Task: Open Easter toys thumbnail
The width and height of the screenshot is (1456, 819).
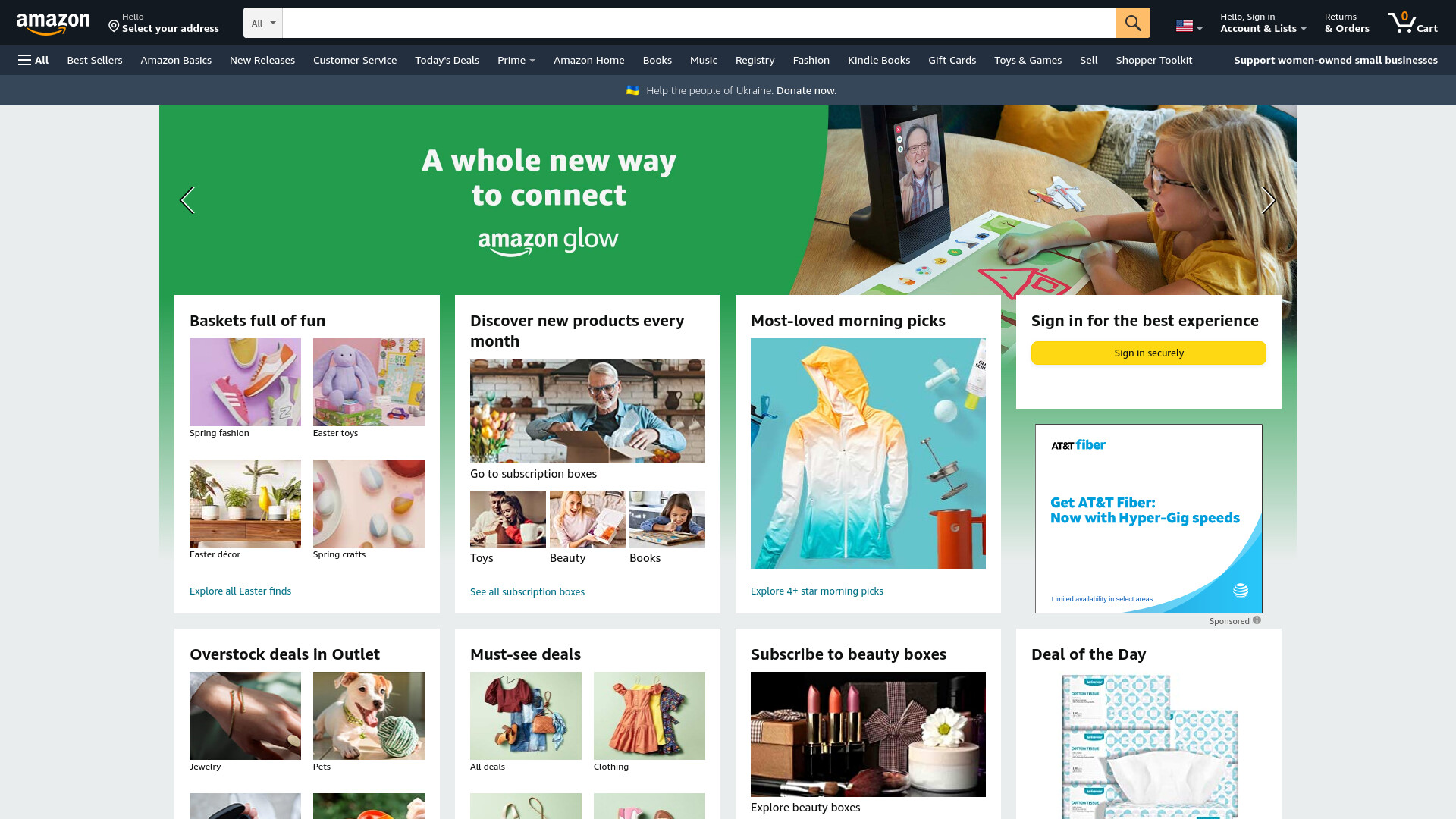Action: (369, 382)
